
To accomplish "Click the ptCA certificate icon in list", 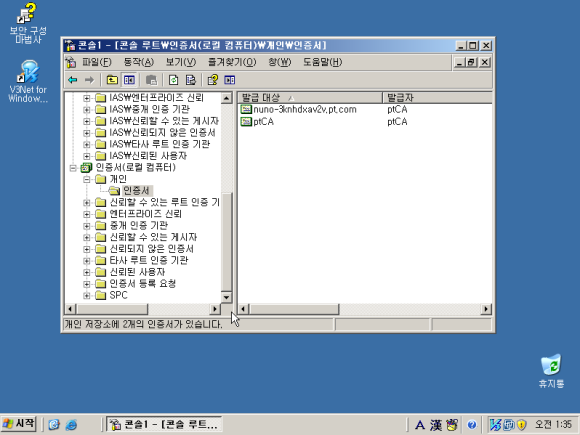I will 246,122.
